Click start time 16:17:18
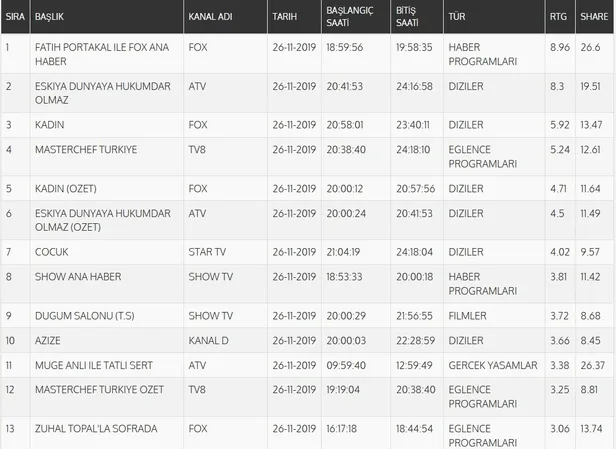Viewport: 616px width, 449px height. [341, 429]
